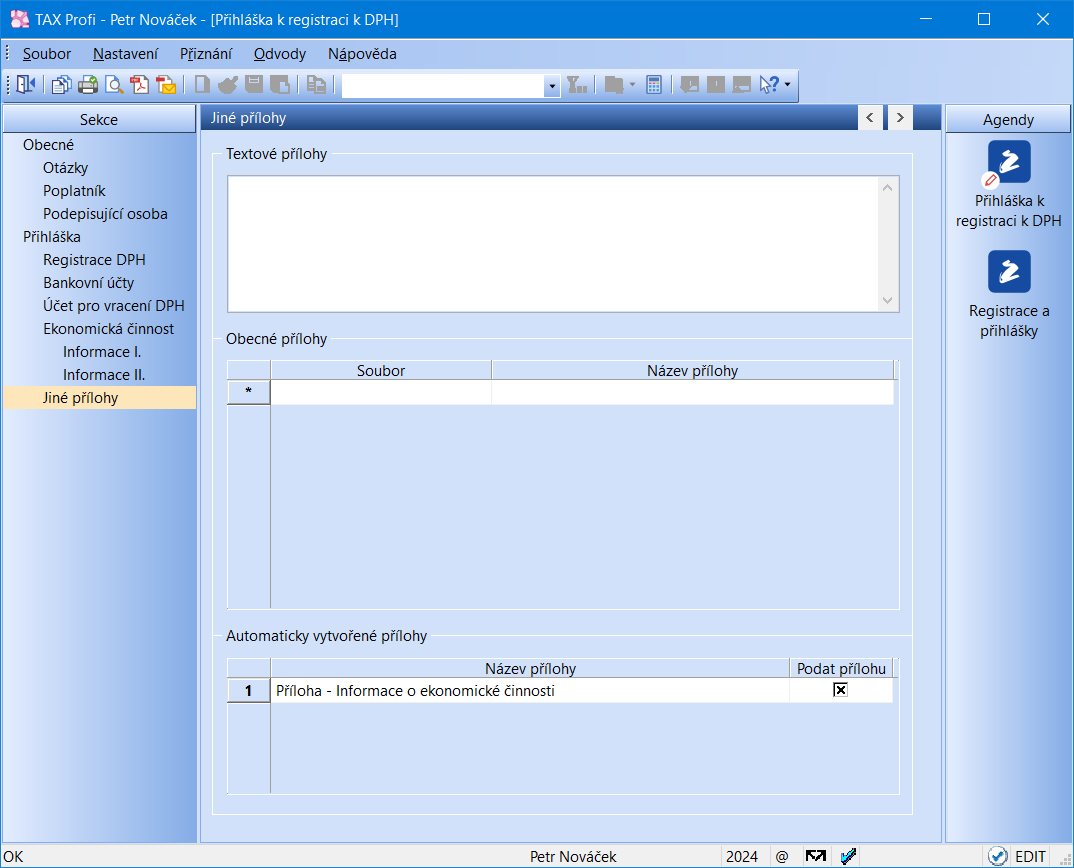This screenshot has height=868, width=1074.
Task: Open the Přiznání menu
Action: [x=206, y=54]
